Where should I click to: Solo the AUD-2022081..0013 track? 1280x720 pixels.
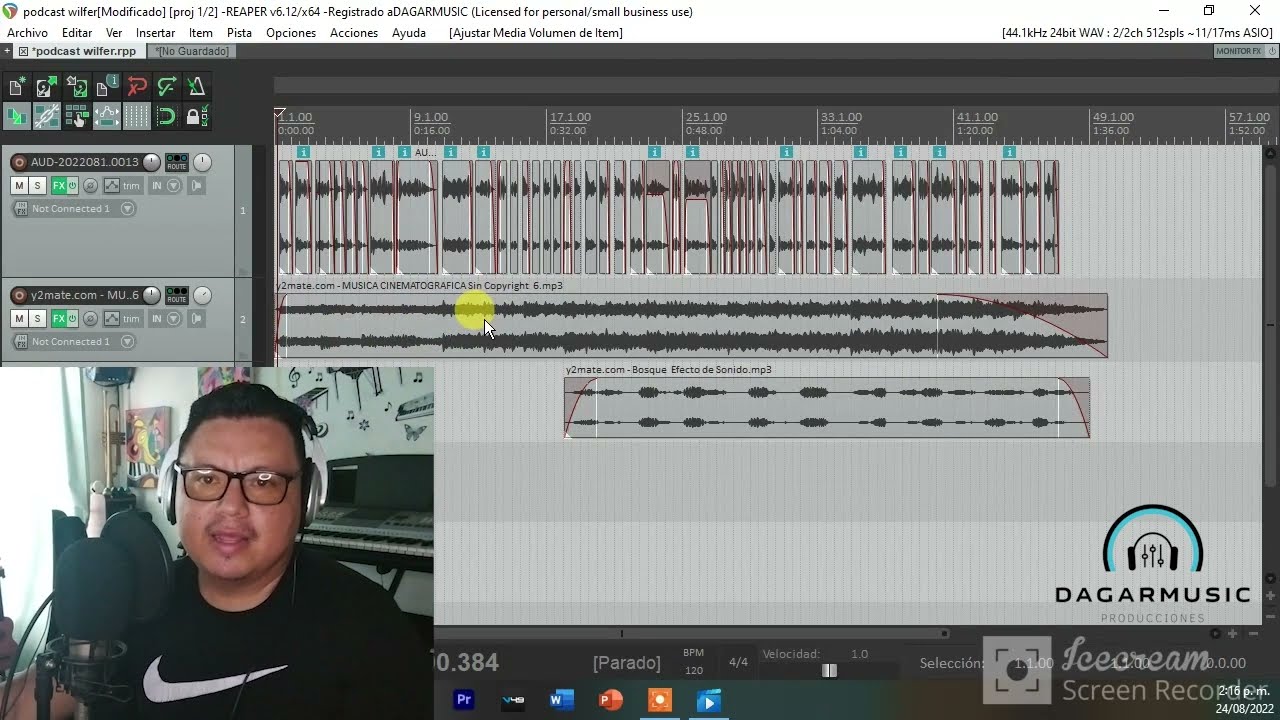click(37, 185)
